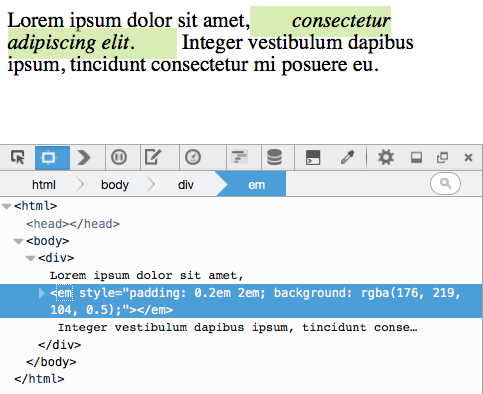The image size is (483, 394).
Task: Select div in the breadcrumb trail
Action: (186, 185)
